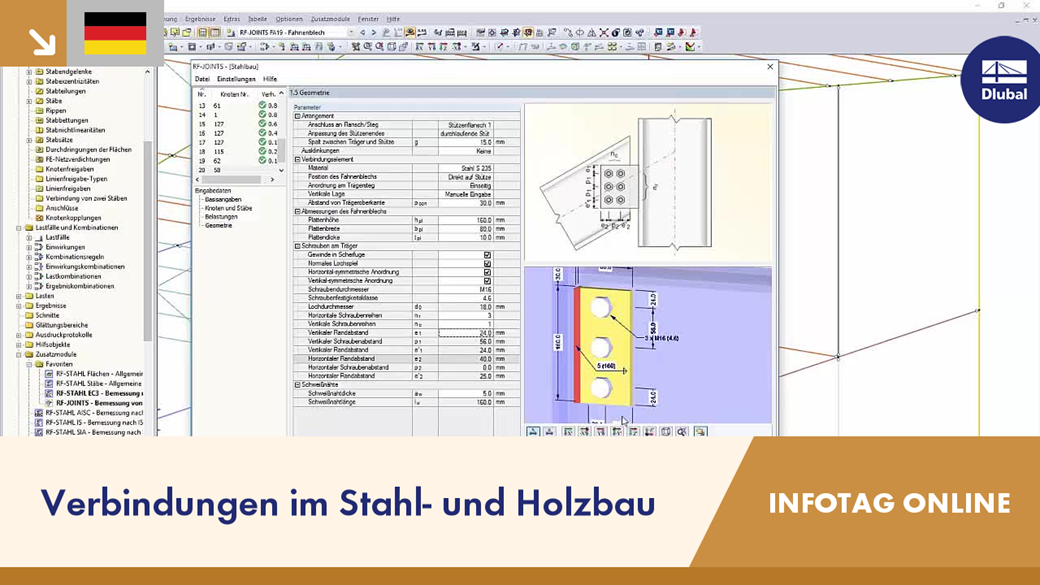The image size is (1040, 585).
Task: Select row 16 in connection list
Action: point(235,133)
